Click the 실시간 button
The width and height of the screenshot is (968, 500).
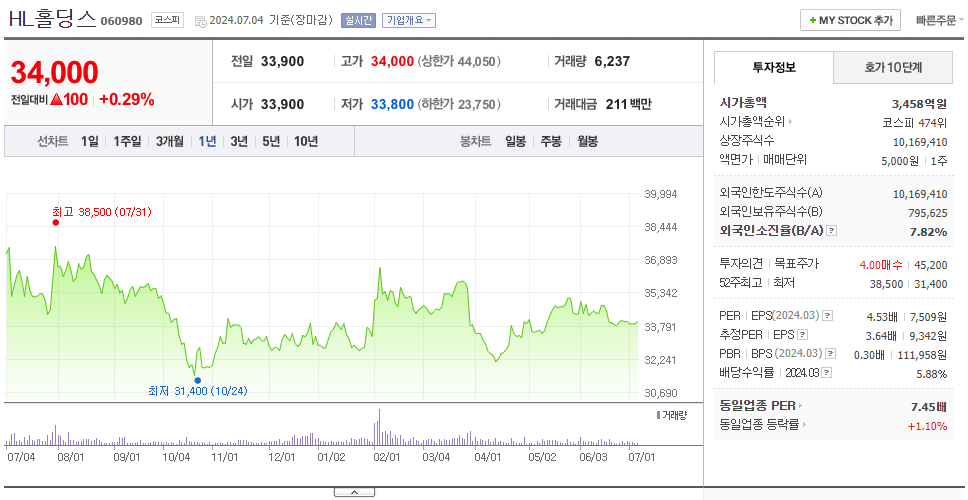(358, 20)
